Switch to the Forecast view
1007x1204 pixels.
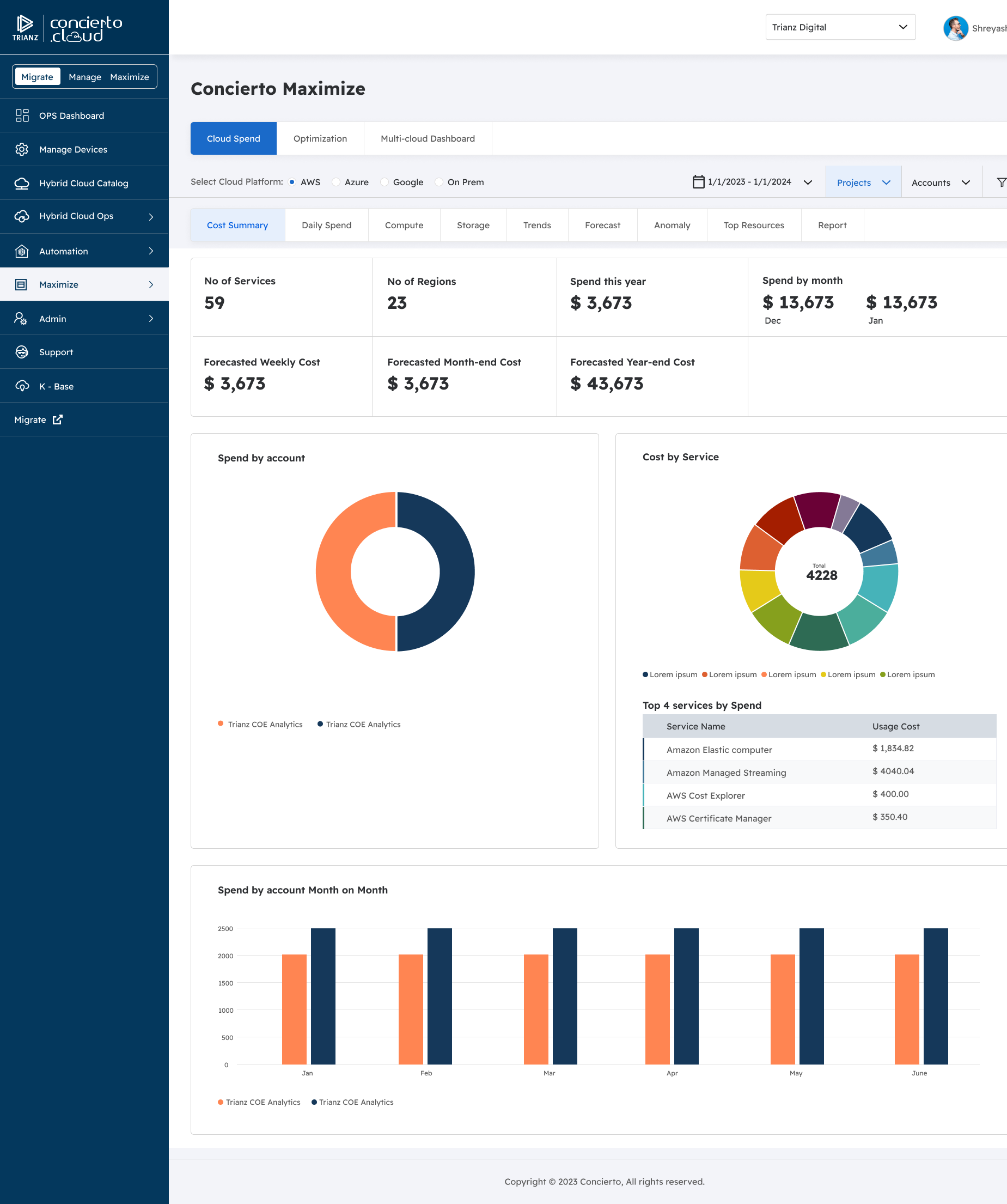tap(602, 225)
